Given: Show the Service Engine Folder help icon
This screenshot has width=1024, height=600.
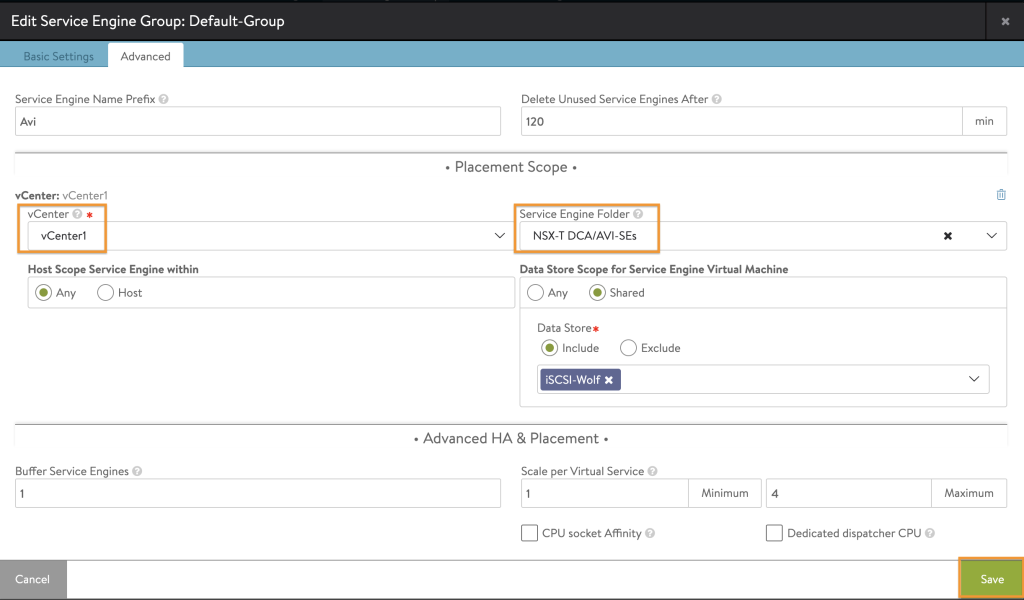Looking at the screenshot, I should click(638, 214).
